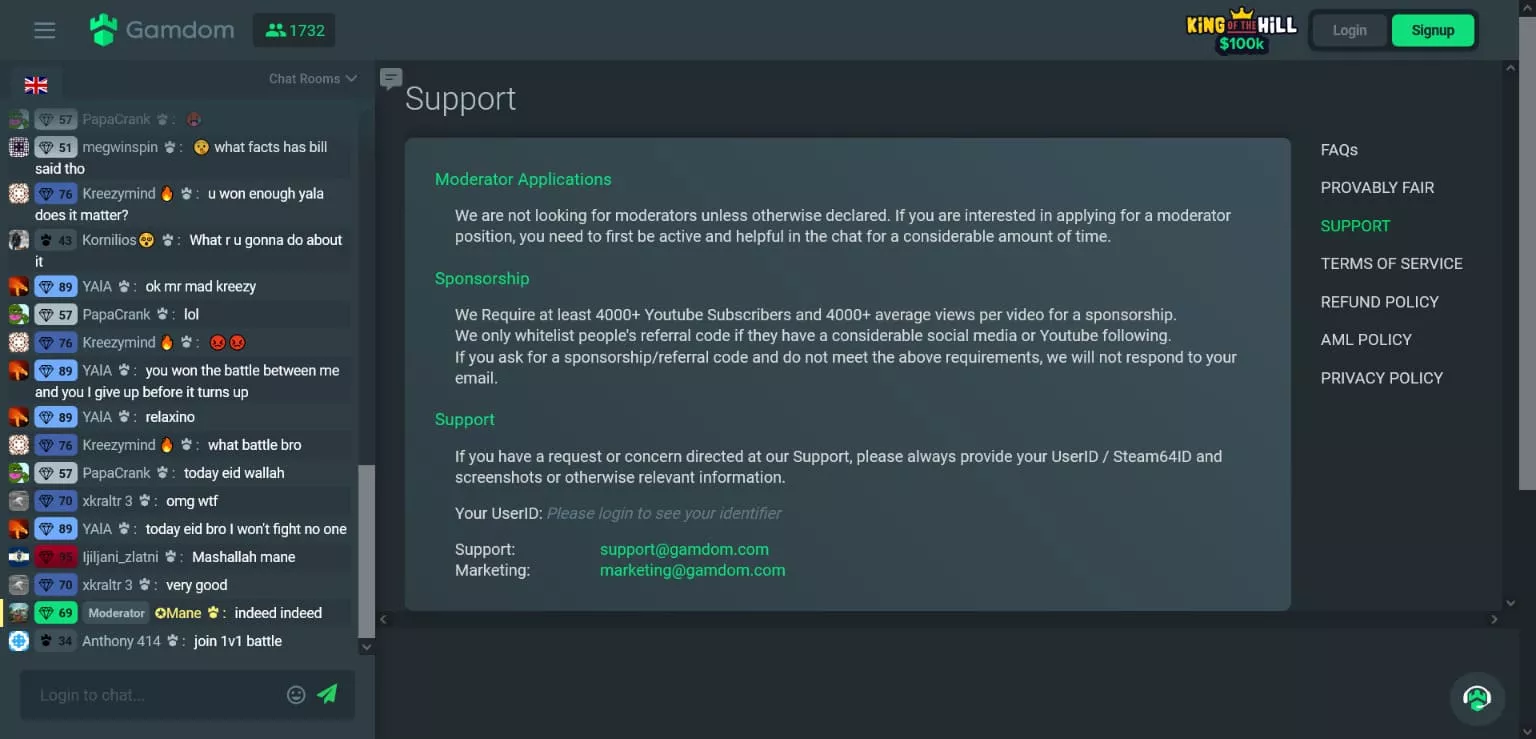Click the paper plane send icon
Viewport: 1536px width, 739px height.
click(327, 694)
